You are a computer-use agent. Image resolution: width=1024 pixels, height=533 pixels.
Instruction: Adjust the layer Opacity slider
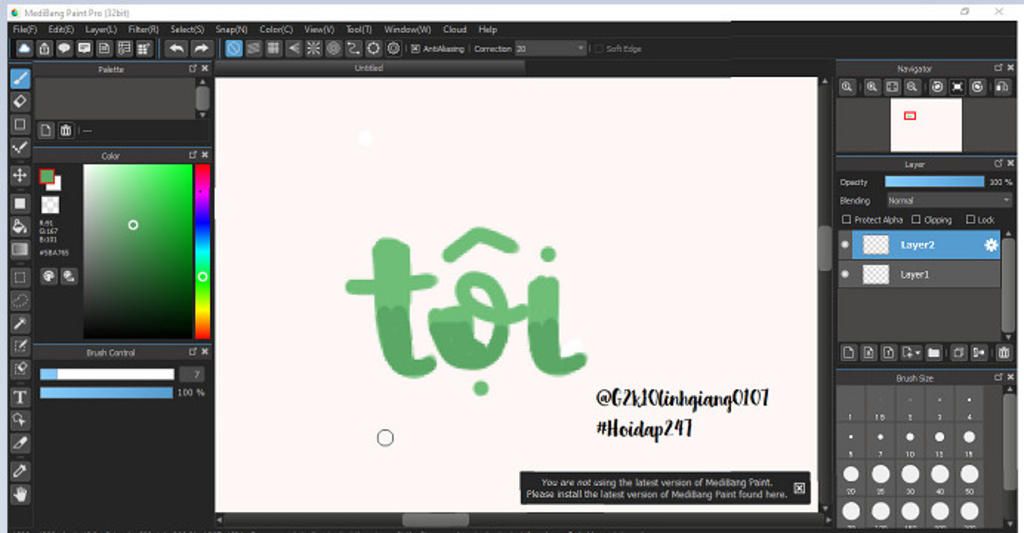coord(934,182)
